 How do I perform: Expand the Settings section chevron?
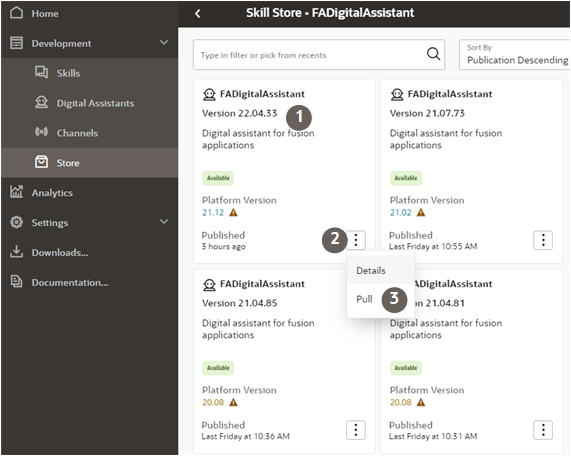point(164,222)
